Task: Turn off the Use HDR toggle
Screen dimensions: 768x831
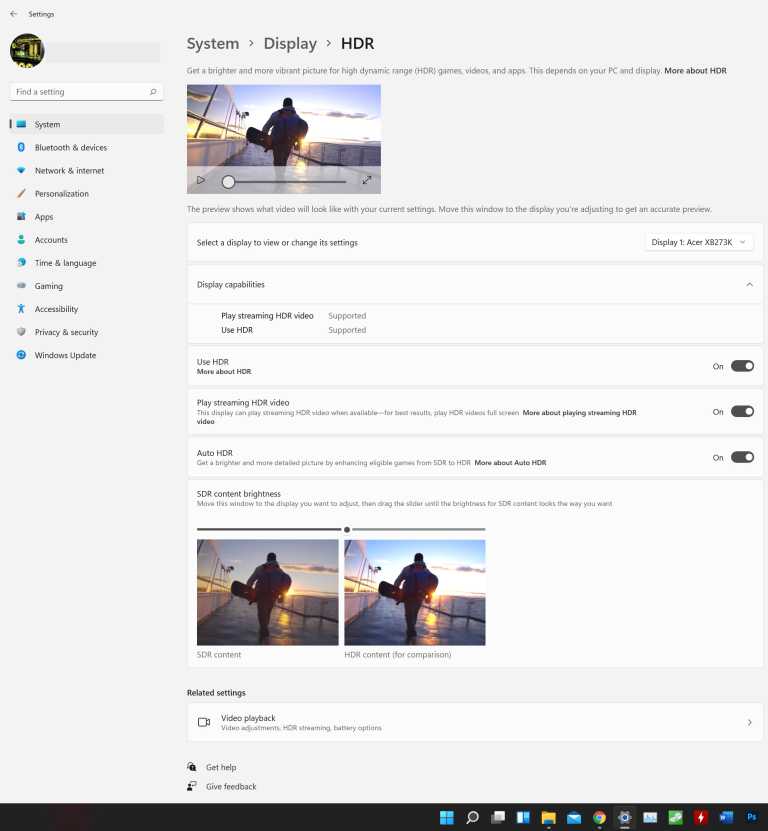Action: point(742,366)
